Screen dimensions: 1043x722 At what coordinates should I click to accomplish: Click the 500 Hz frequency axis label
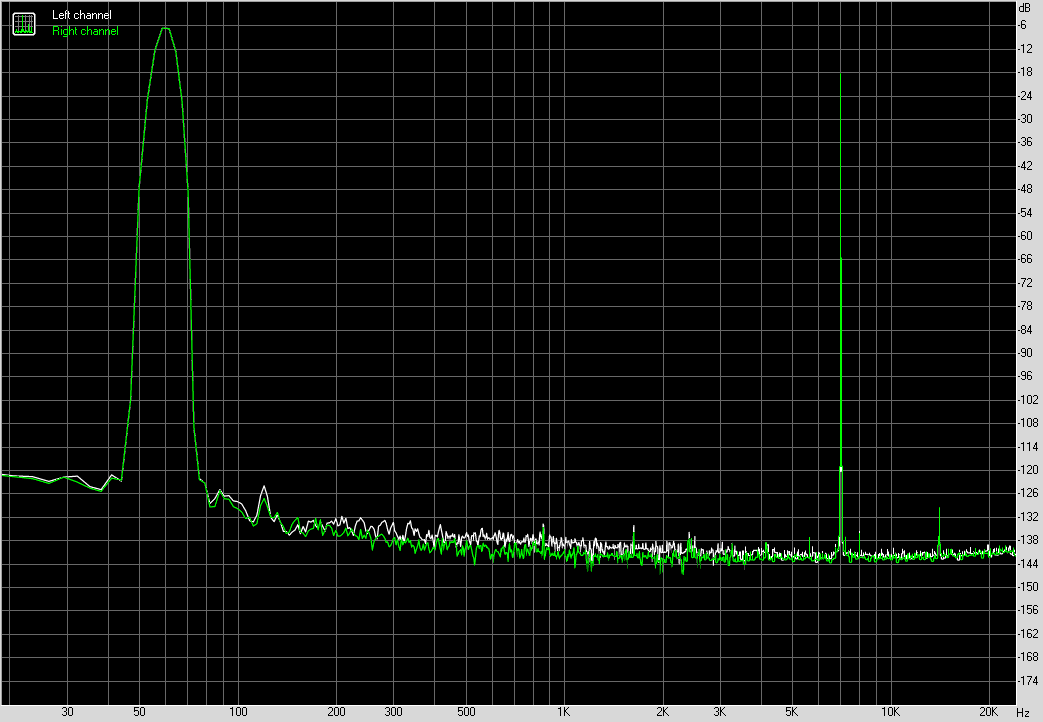pos(466,712)
